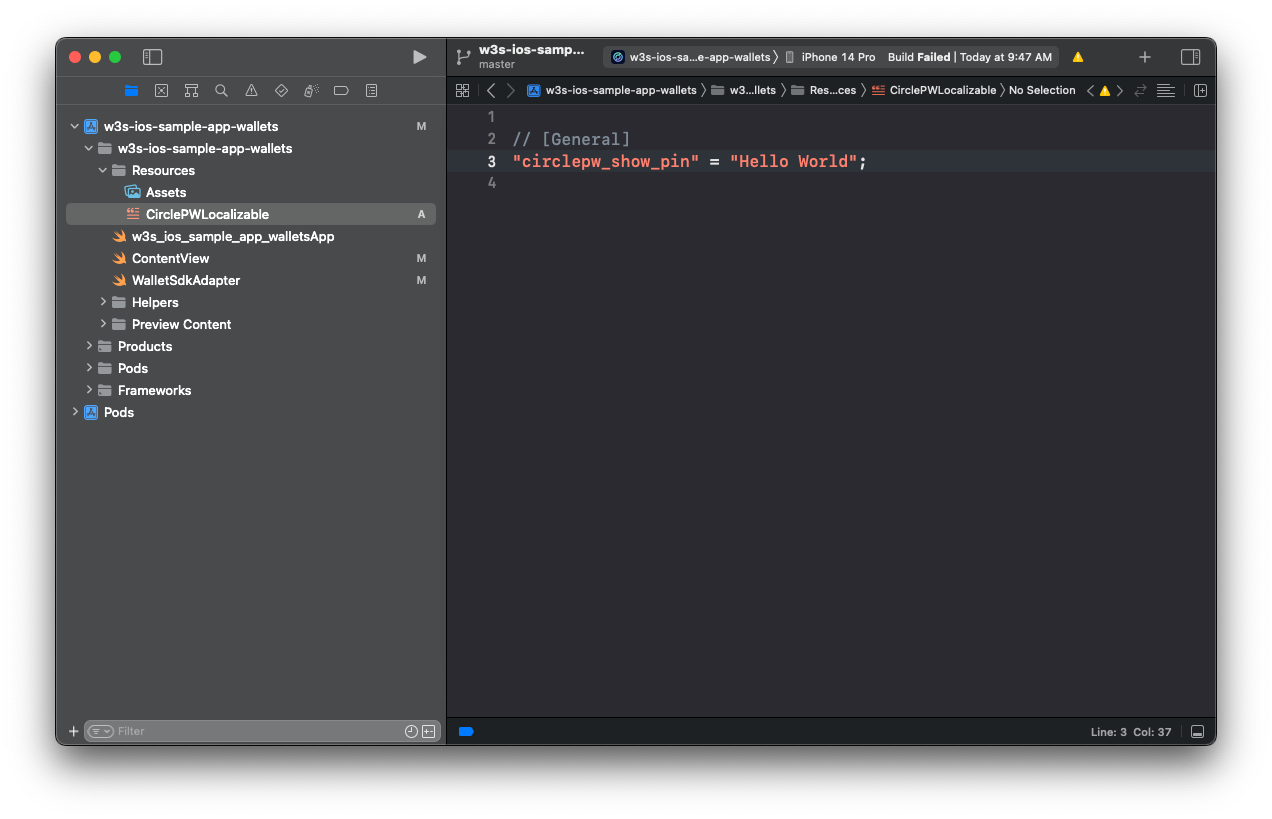
Task: Click the blue breakpoint tag in the bottom bar
Action: click(x=466, y=731)
